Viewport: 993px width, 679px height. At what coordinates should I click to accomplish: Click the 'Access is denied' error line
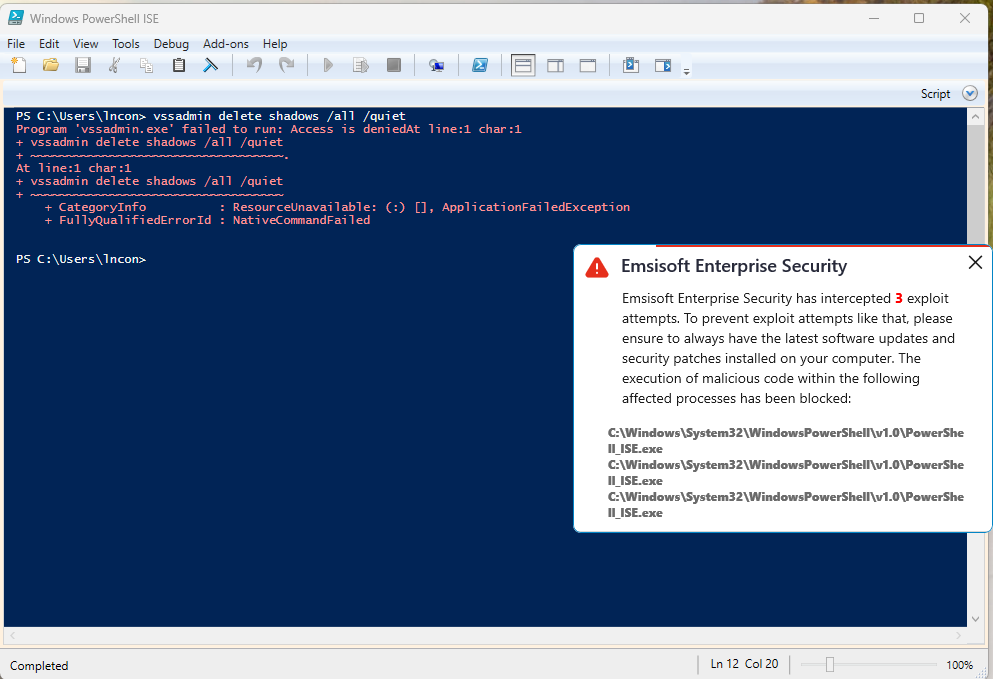click(269, 129)
